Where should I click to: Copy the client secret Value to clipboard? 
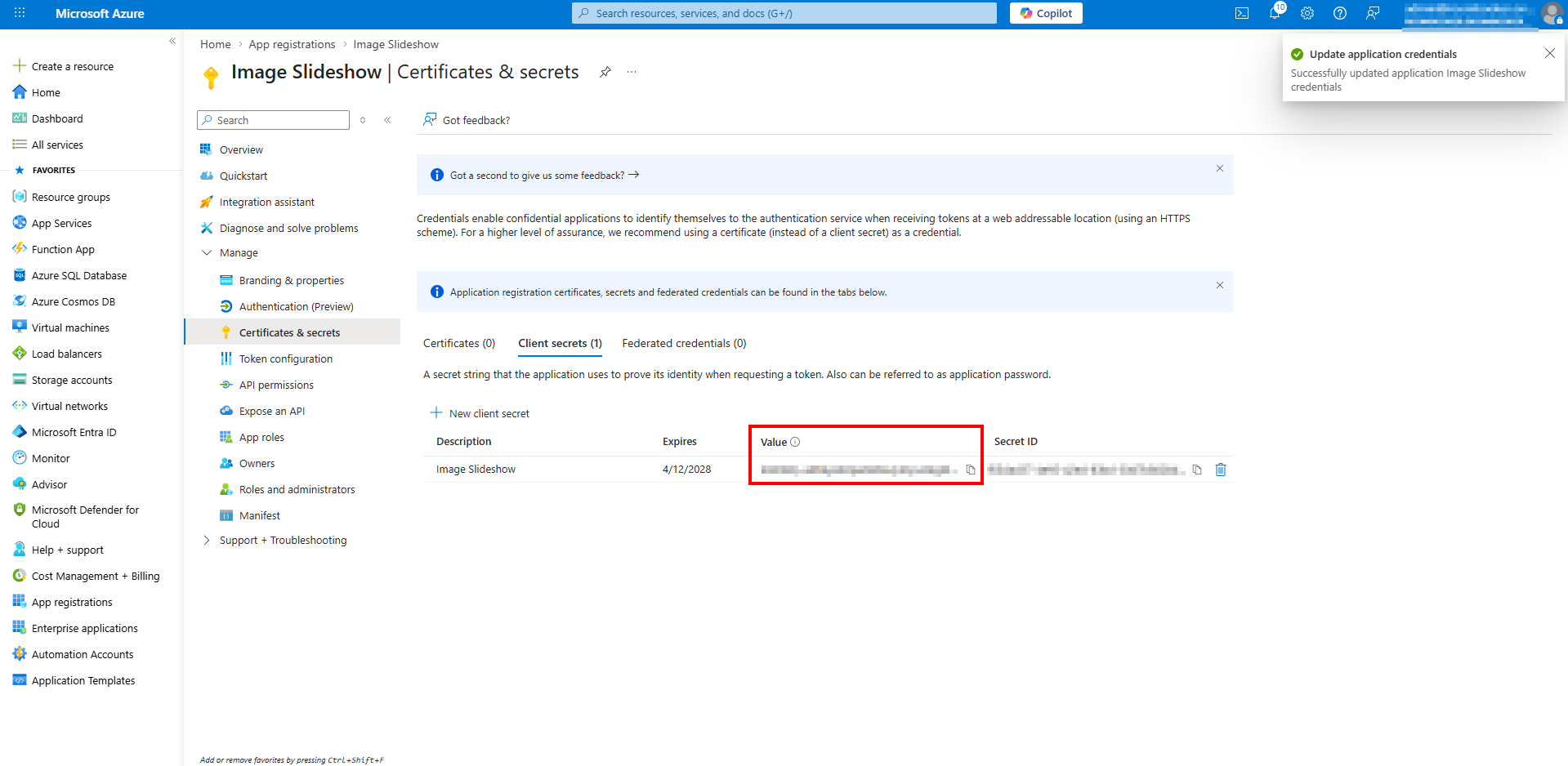point(971,470)
